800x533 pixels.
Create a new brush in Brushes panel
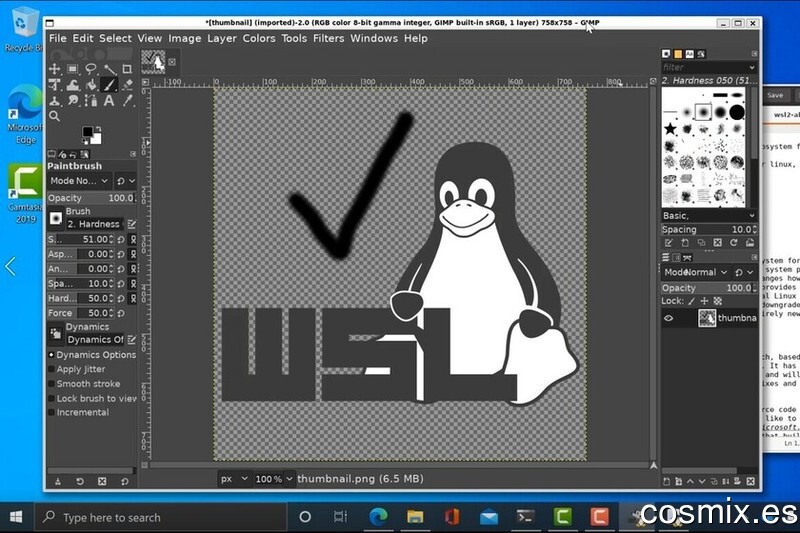point(685,243)
